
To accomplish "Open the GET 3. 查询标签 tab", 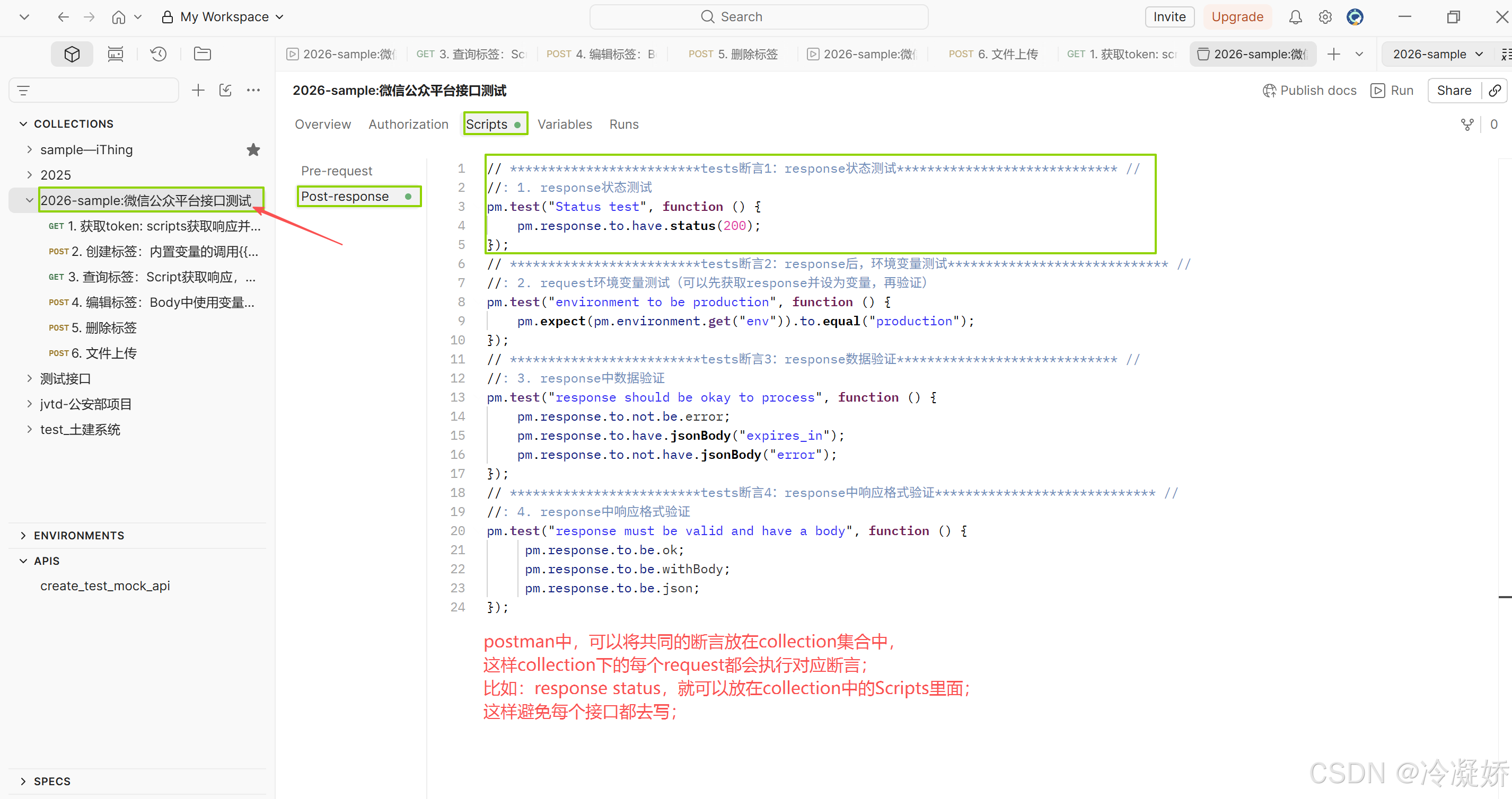I will tap(471, 54).
